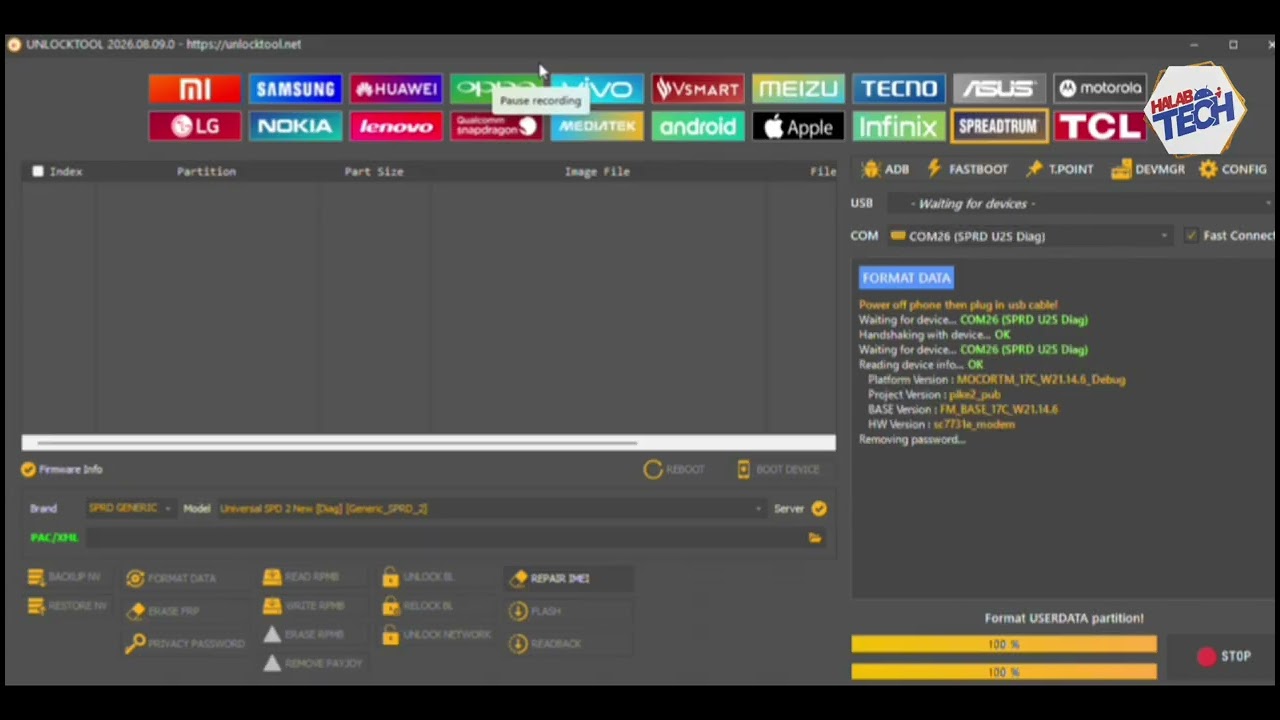Click the blue FORMAT DATA log heading

pos(906,278)
